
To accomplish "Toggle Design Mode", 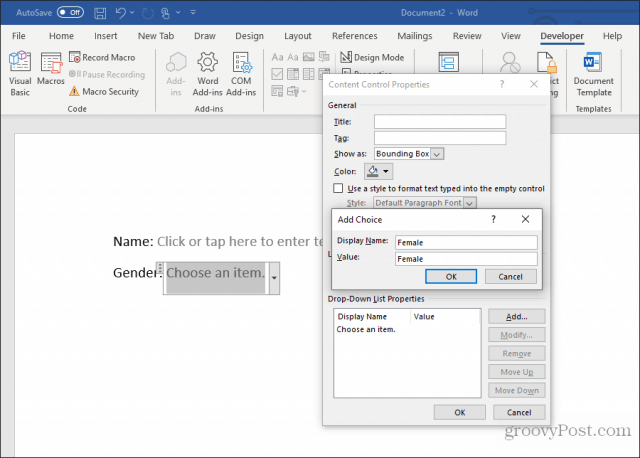I will (372, 58).
